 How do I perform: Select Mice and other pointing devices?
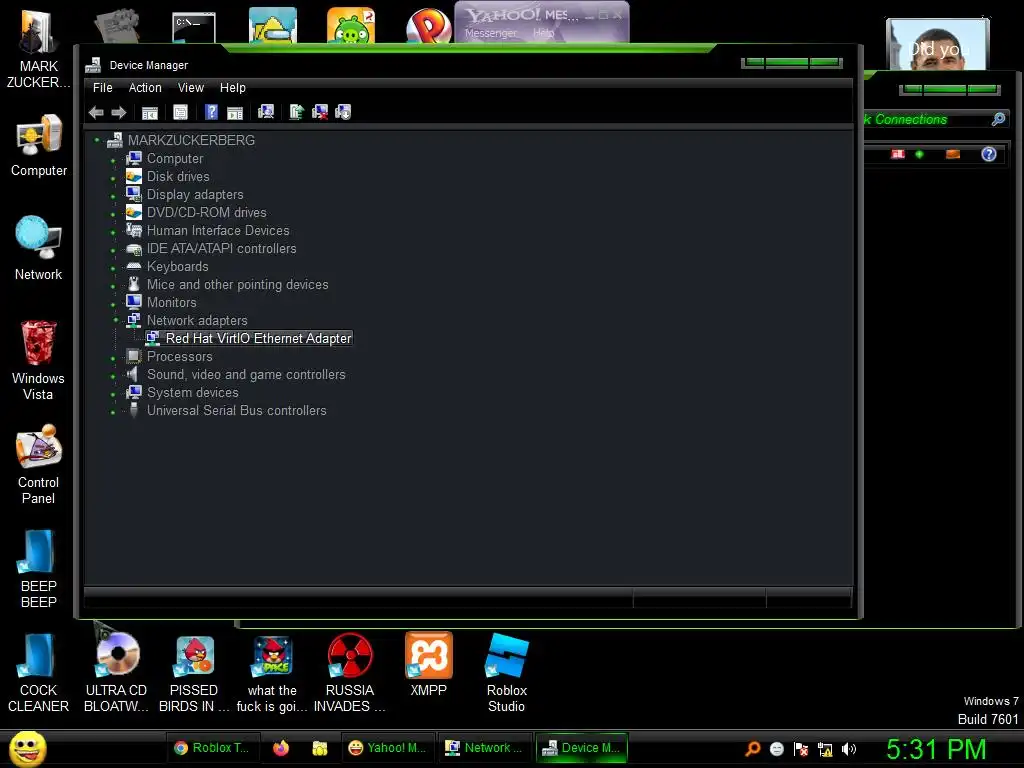(x=237, y=285)
